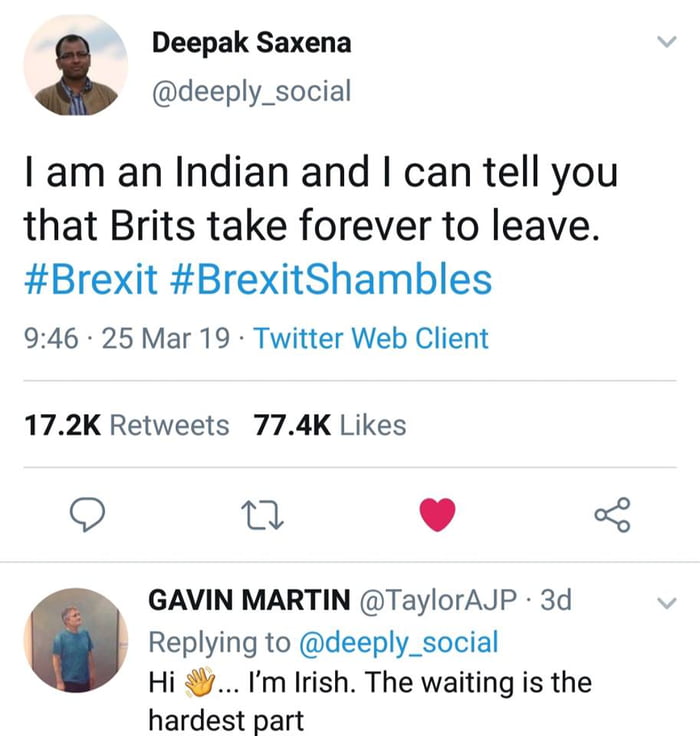View the 77.4K Likes list
Viewport: 700px width, 736px height.
(x=330, y=426)
